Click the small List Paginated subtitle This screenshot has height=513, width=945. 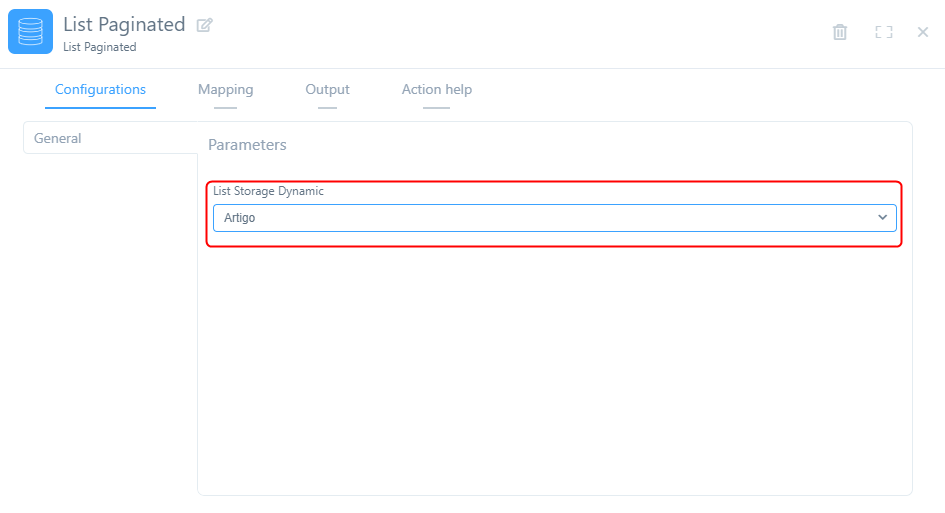[99, 47]
